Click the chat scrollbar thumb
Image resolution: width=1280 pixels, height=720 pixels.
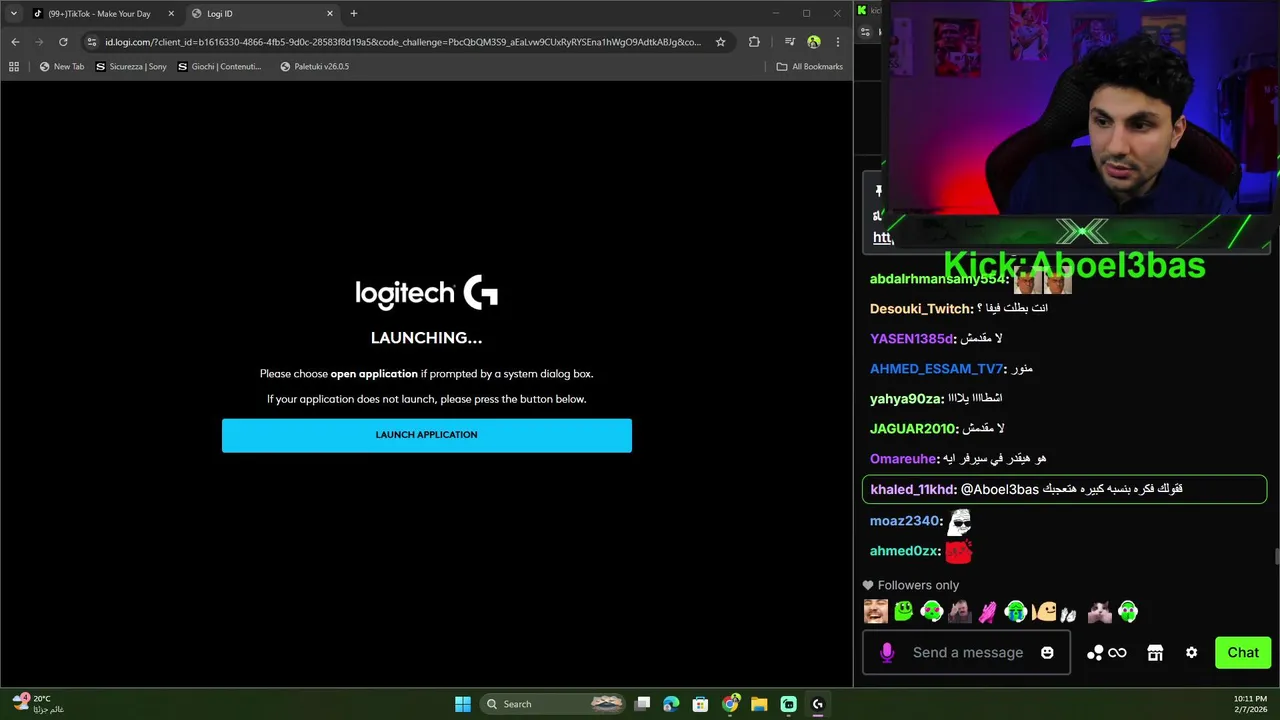[1276, 557]
